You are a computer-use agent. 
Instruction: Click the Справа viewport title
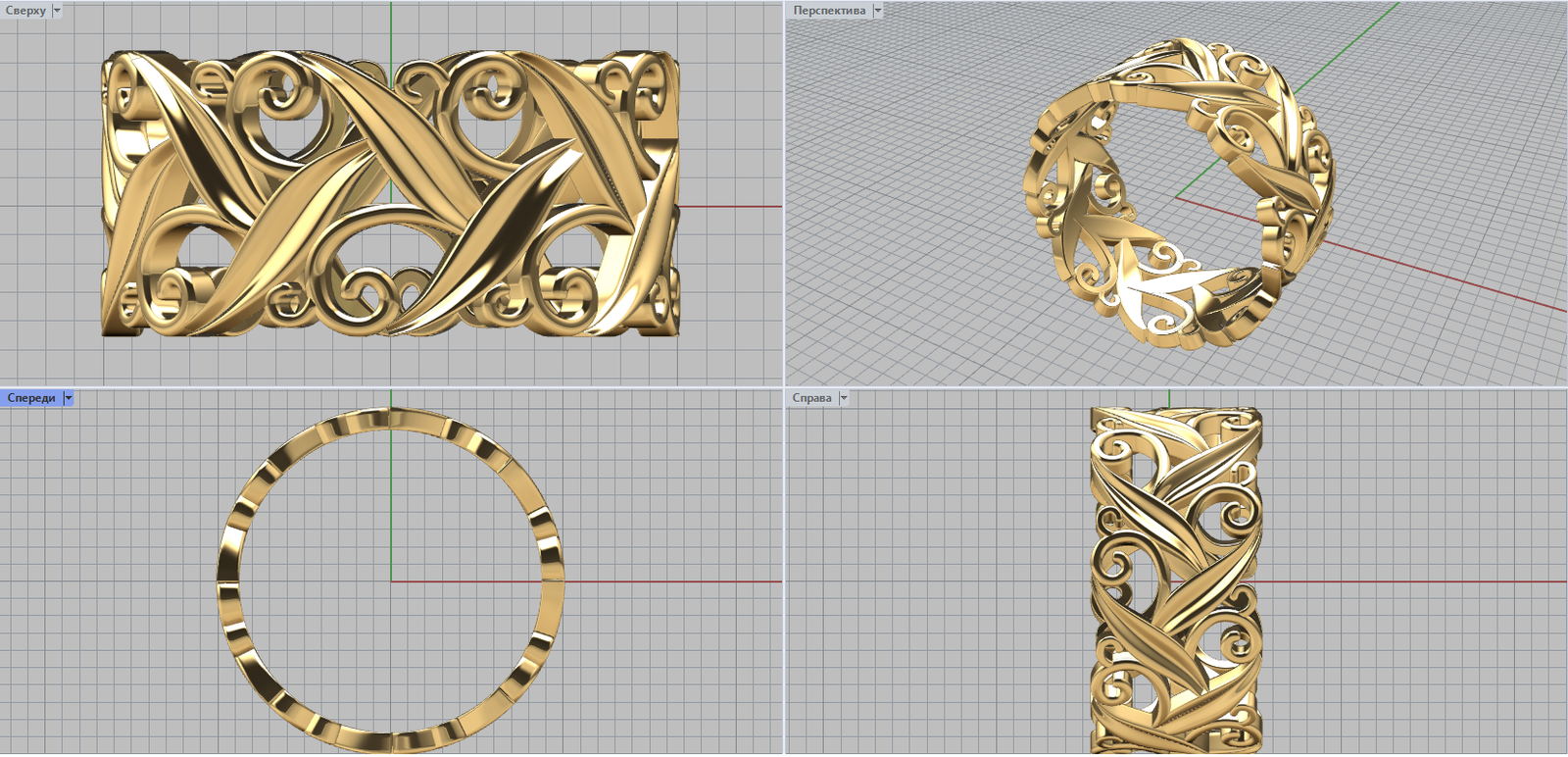click(811, 398)
